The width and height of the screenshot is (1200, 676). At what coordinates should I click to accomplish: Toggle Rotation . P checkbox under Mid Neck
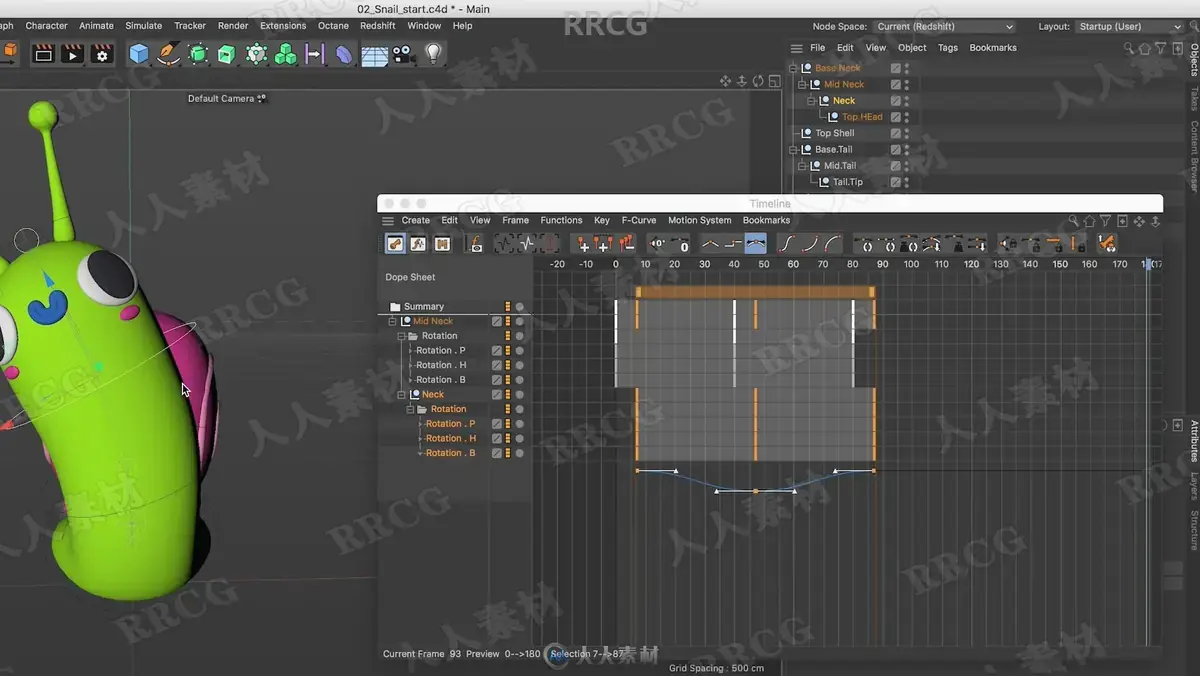click(x=497, y=351)
